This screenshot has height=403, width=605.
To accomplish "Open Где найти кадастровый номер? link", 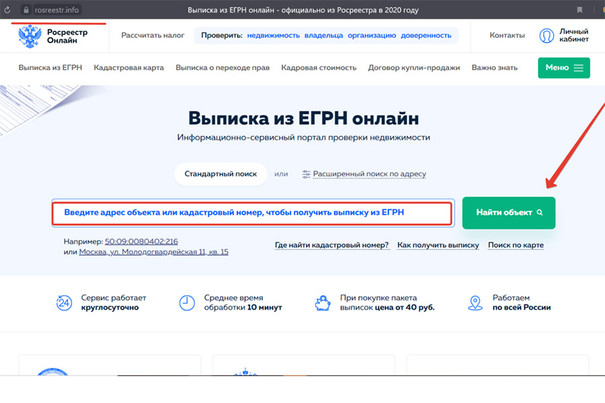I will click(332, 245).
